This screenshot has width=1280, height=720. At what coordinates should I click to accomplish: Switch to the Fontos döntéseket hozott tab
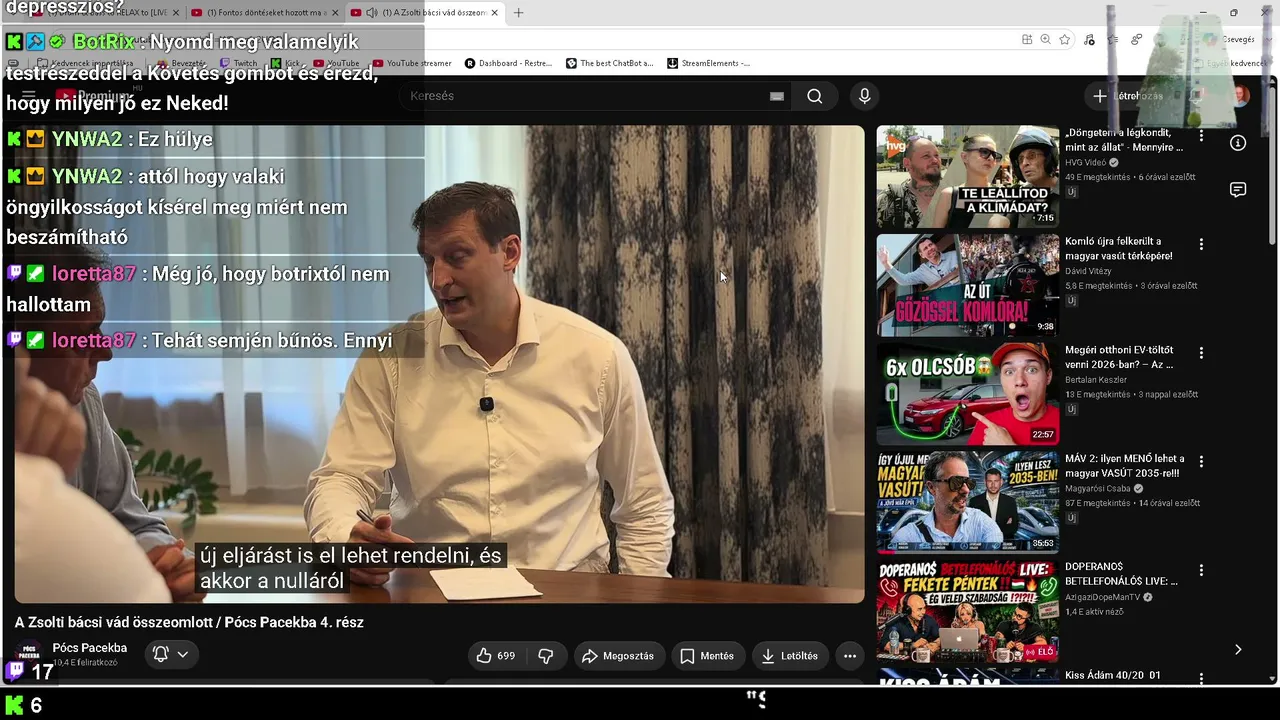[x=265, y=13]
